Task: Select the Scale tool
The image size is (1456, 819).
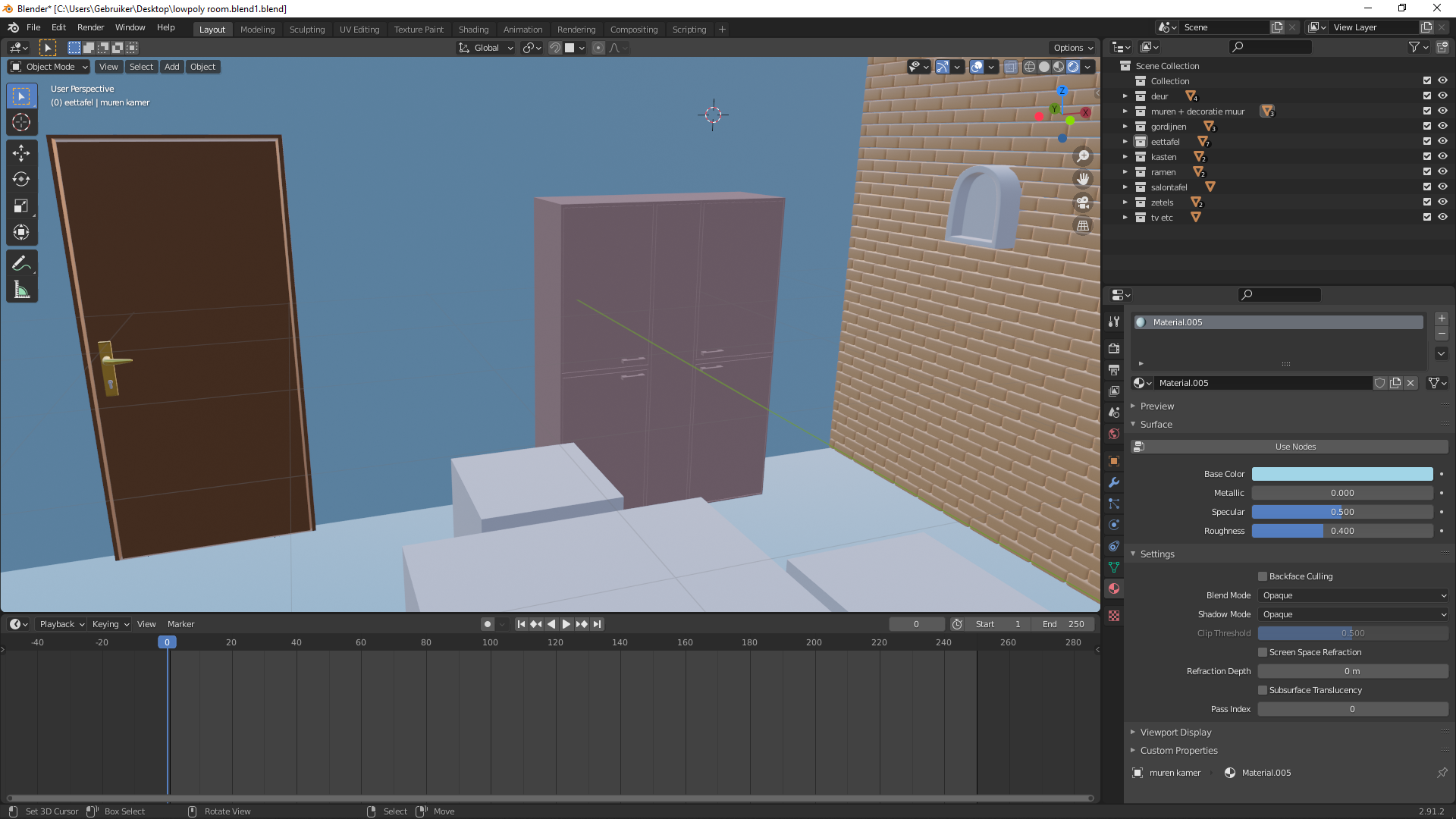Action: coord(21,206)
